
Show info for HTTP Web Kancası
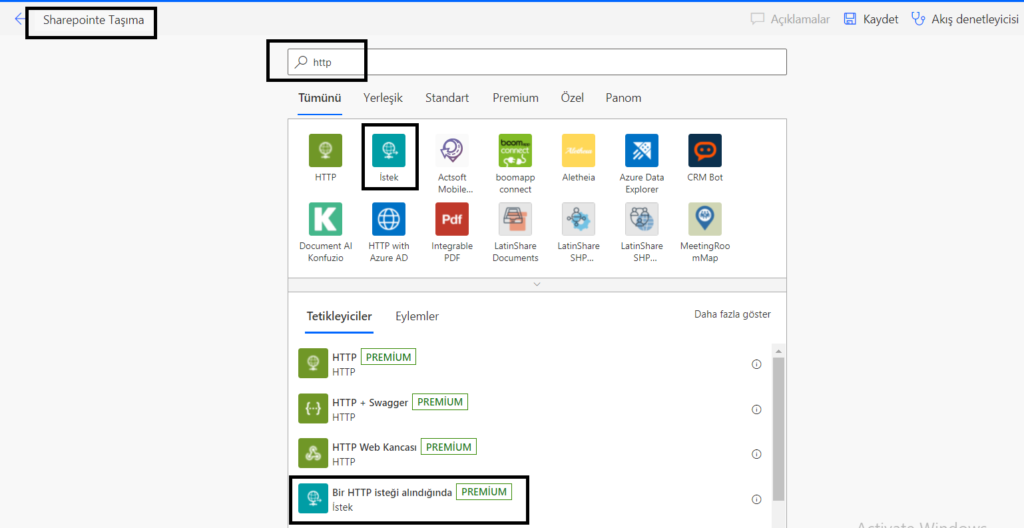coord(757,454)
